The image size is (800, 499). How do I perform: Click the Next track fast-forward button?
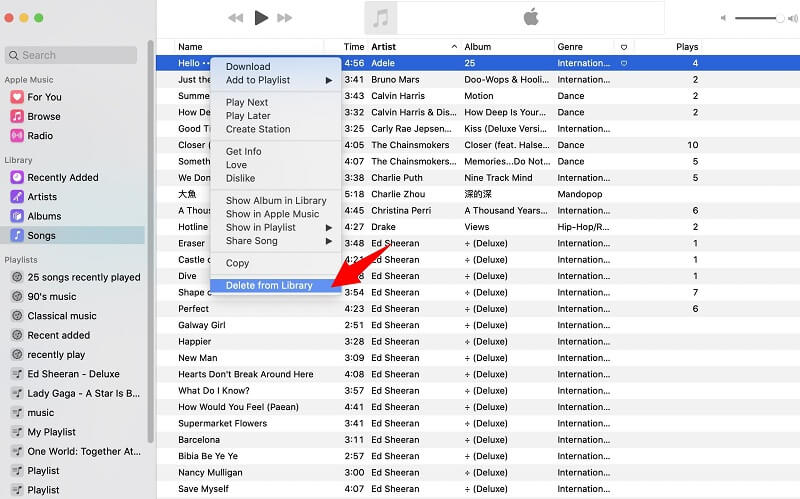tap(285, 18)
